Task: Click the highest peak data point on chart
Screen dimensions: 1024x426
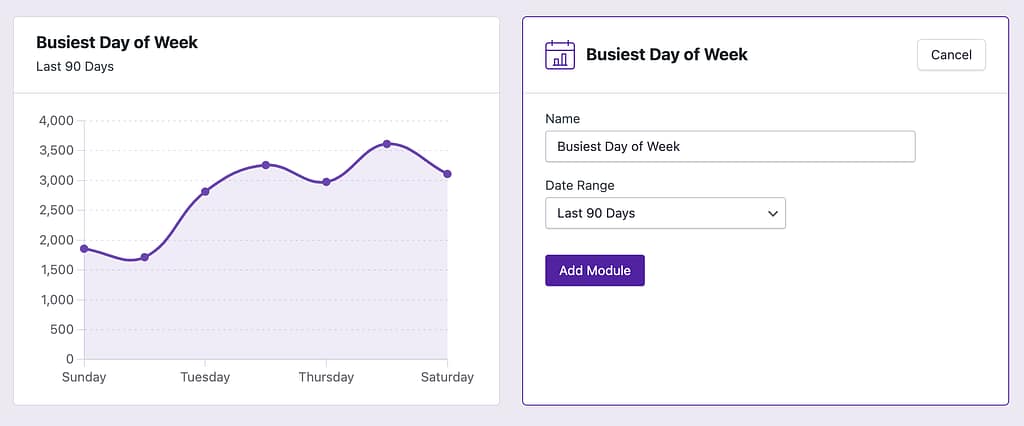Action: [x=387, y=144]
